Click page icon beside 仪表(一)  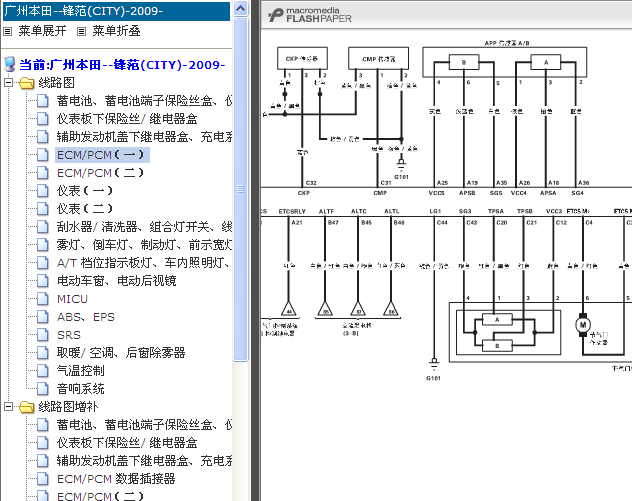(43, 191)
